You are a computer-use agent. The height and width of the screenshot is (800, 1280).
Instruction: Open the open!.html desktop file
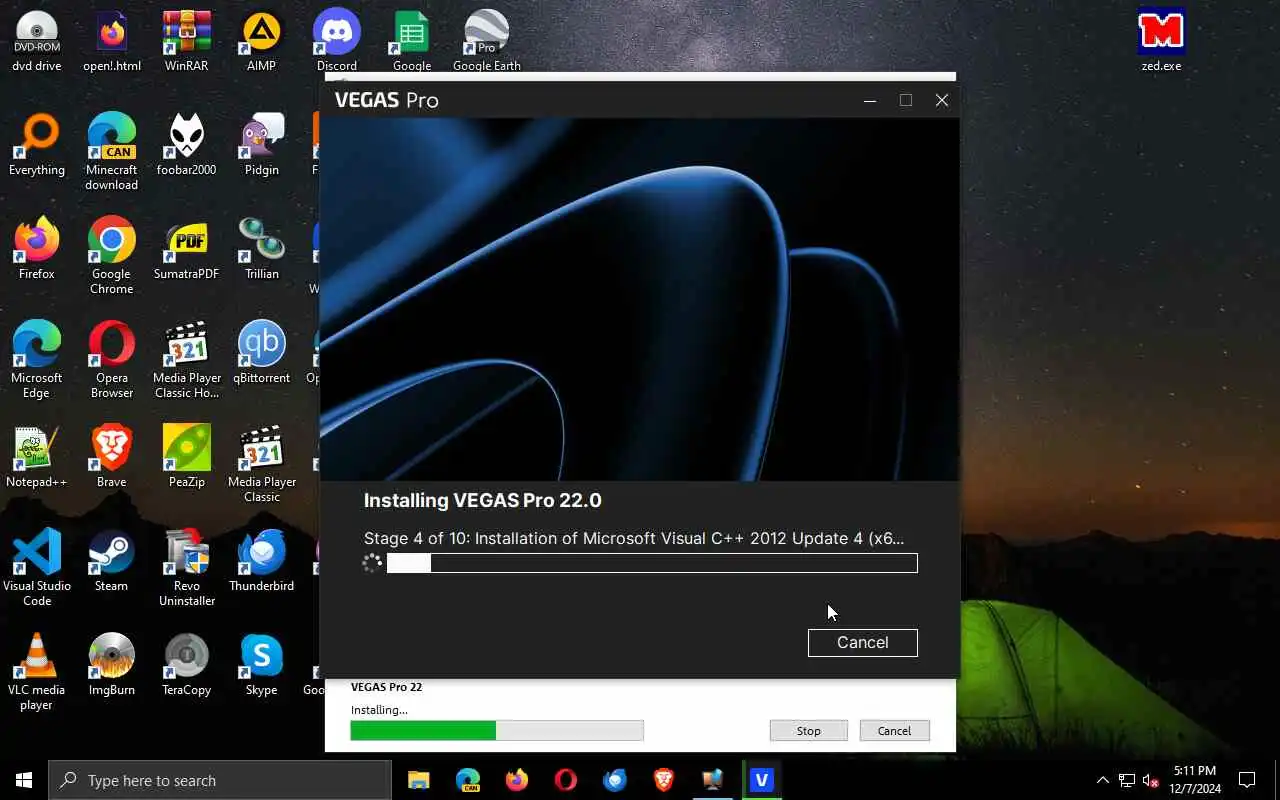pyautogui.click(x=112, y=41)
